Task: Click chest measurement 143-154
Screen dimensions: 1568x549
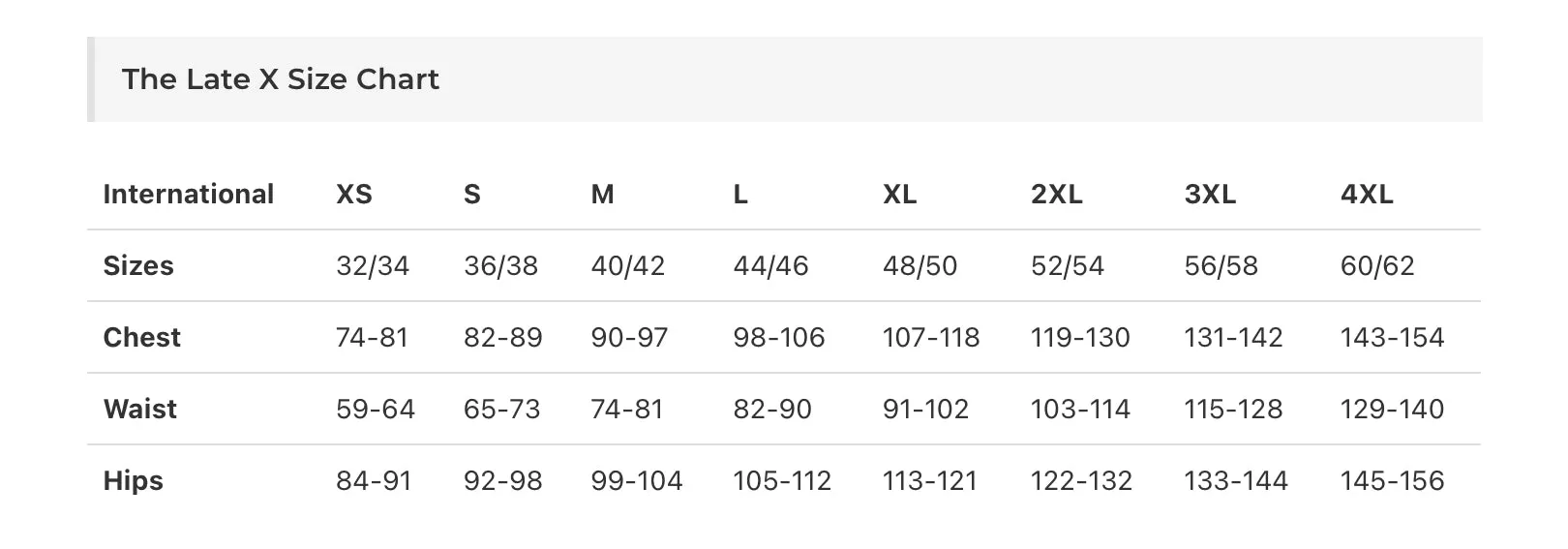Action: point(1392,338)
